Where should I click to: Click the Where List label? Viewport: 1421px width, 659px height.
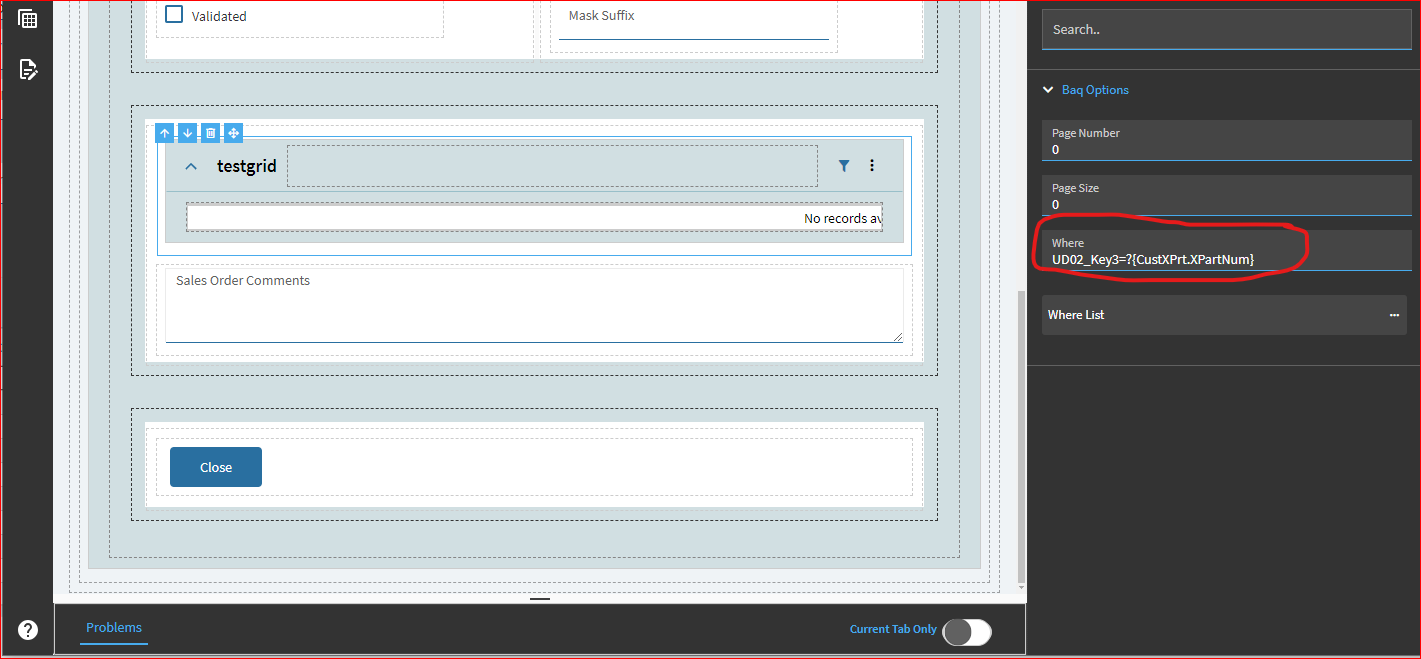point(1076,315)
